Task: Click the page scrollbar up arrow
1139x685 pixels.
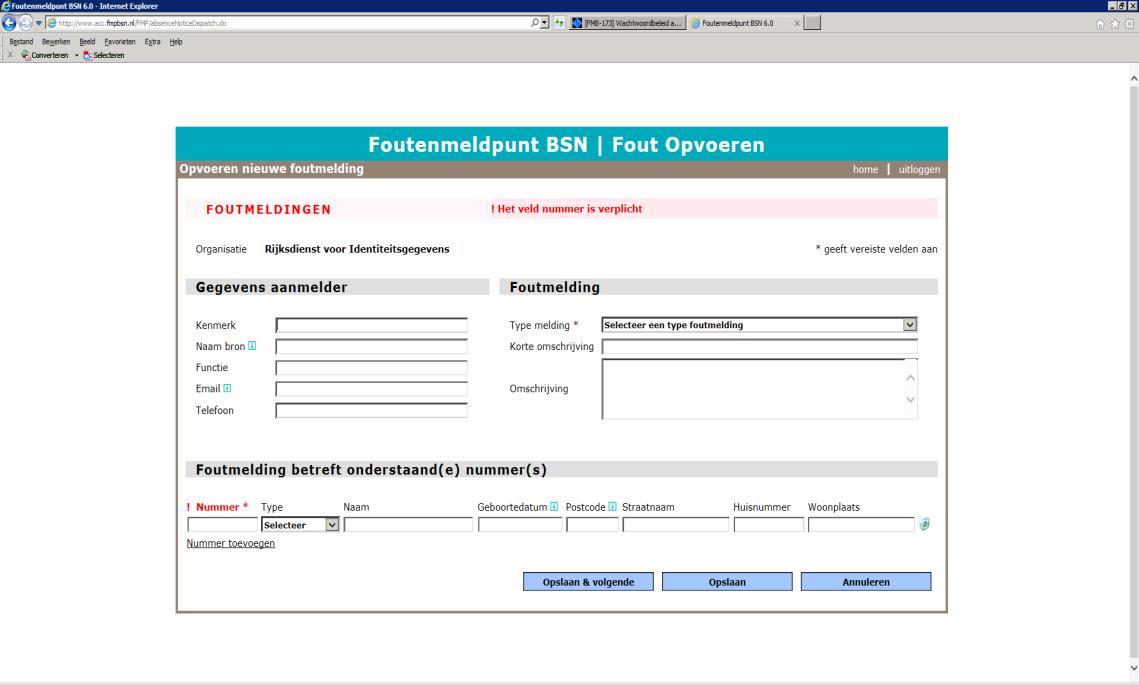Action: click(1133, 78)
